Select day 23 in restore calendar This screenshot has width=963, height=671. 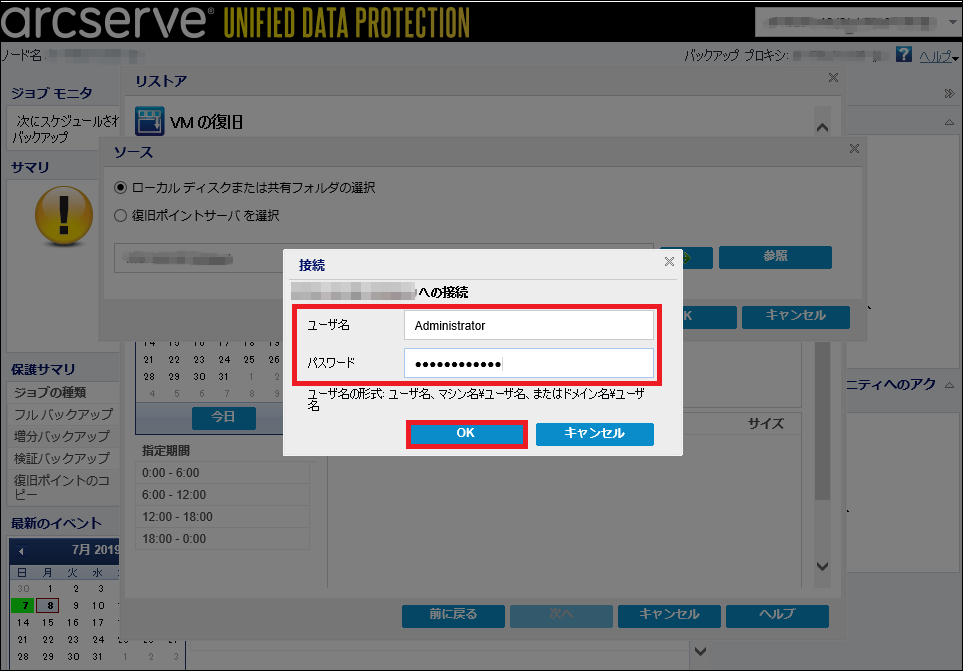199,360
